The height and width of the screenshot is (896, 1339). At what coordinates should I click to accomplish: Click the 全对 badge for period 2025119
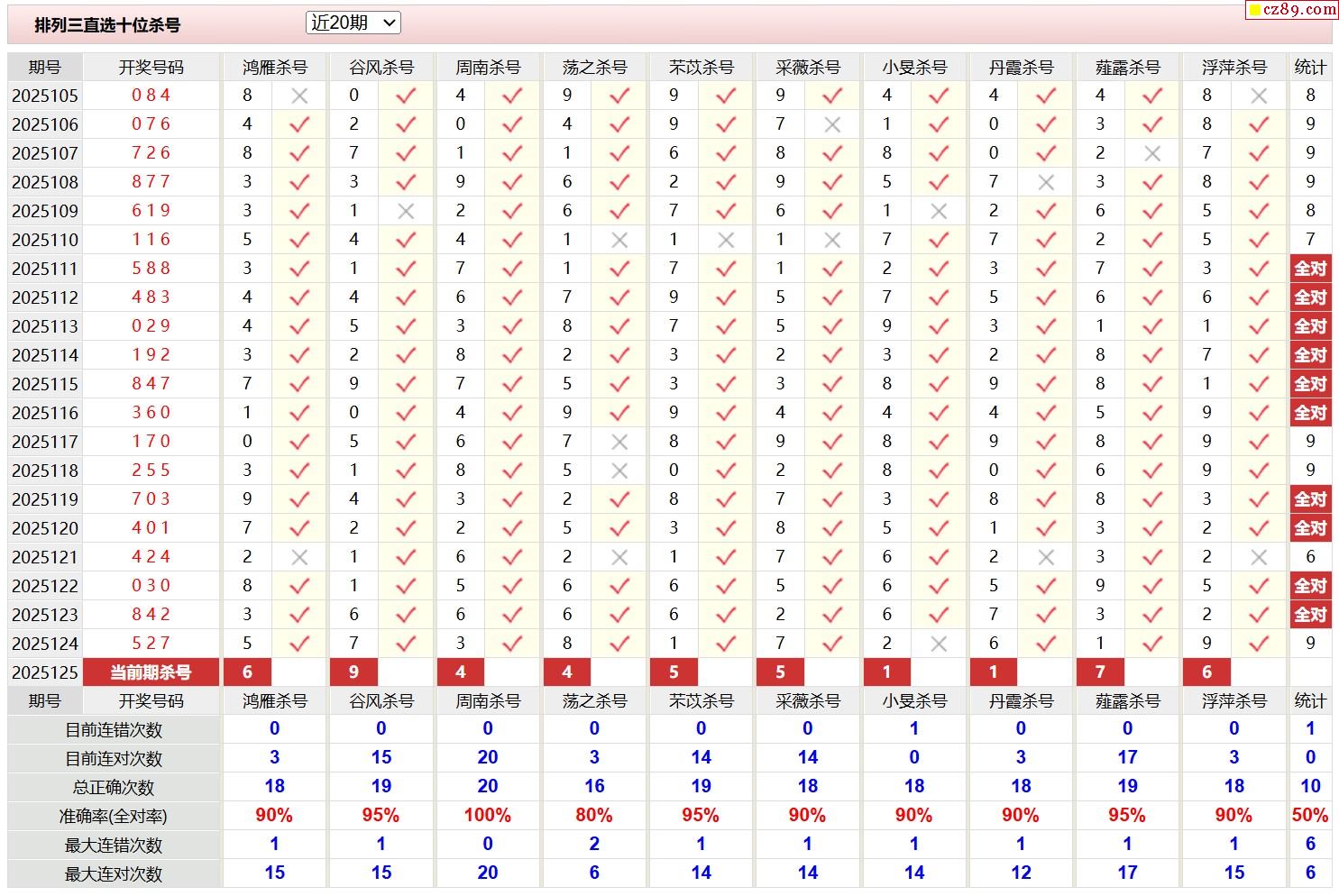(x=1310, y=499)
